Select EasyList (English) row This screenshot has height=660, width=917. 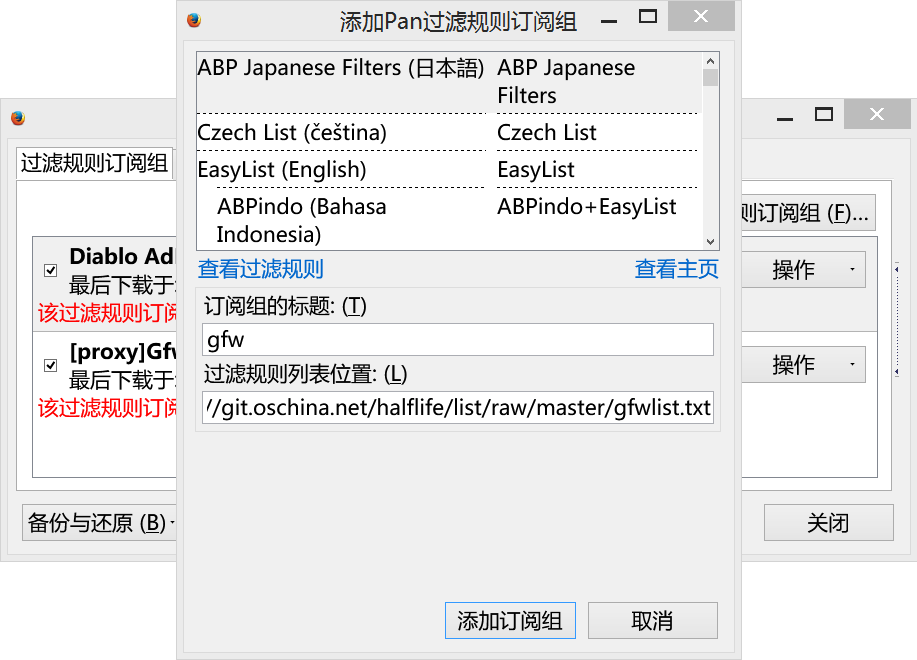point(449,170)
